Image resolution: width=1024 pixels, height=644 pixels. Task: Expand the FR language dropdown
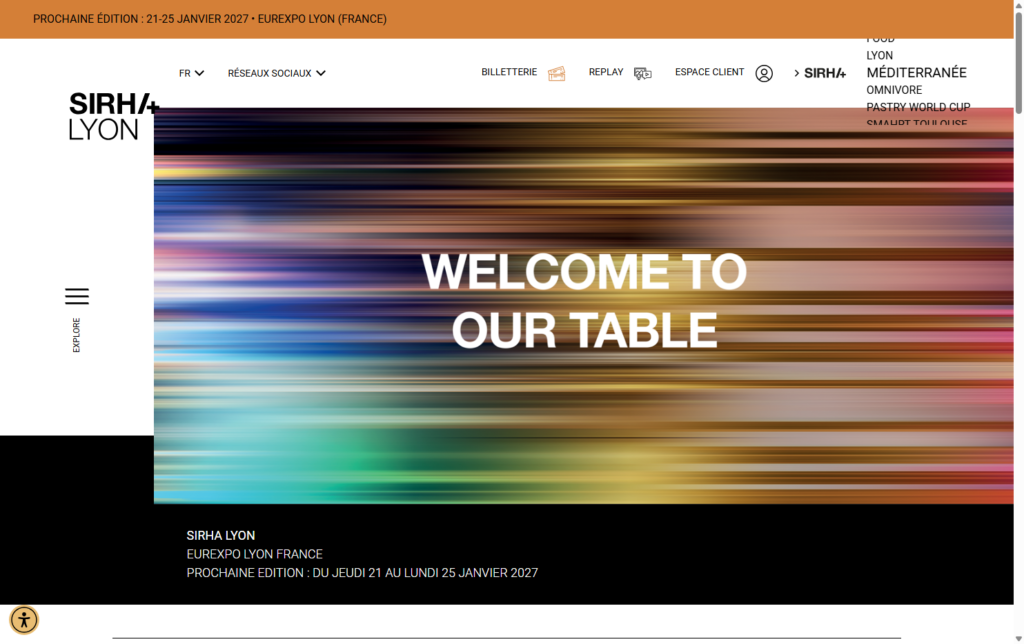point(191,73)
